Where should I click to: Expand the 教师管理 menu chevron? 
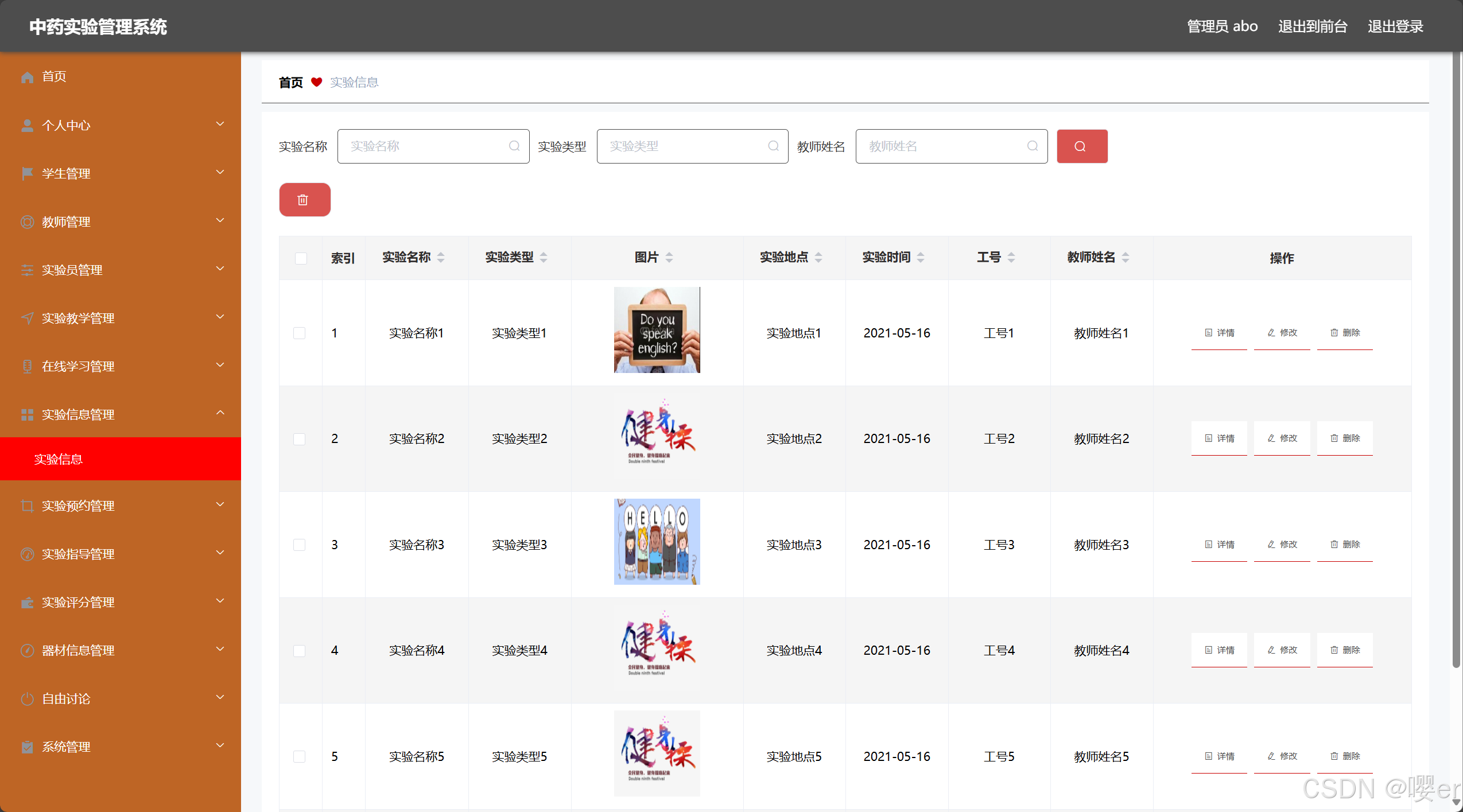point(220,220)
